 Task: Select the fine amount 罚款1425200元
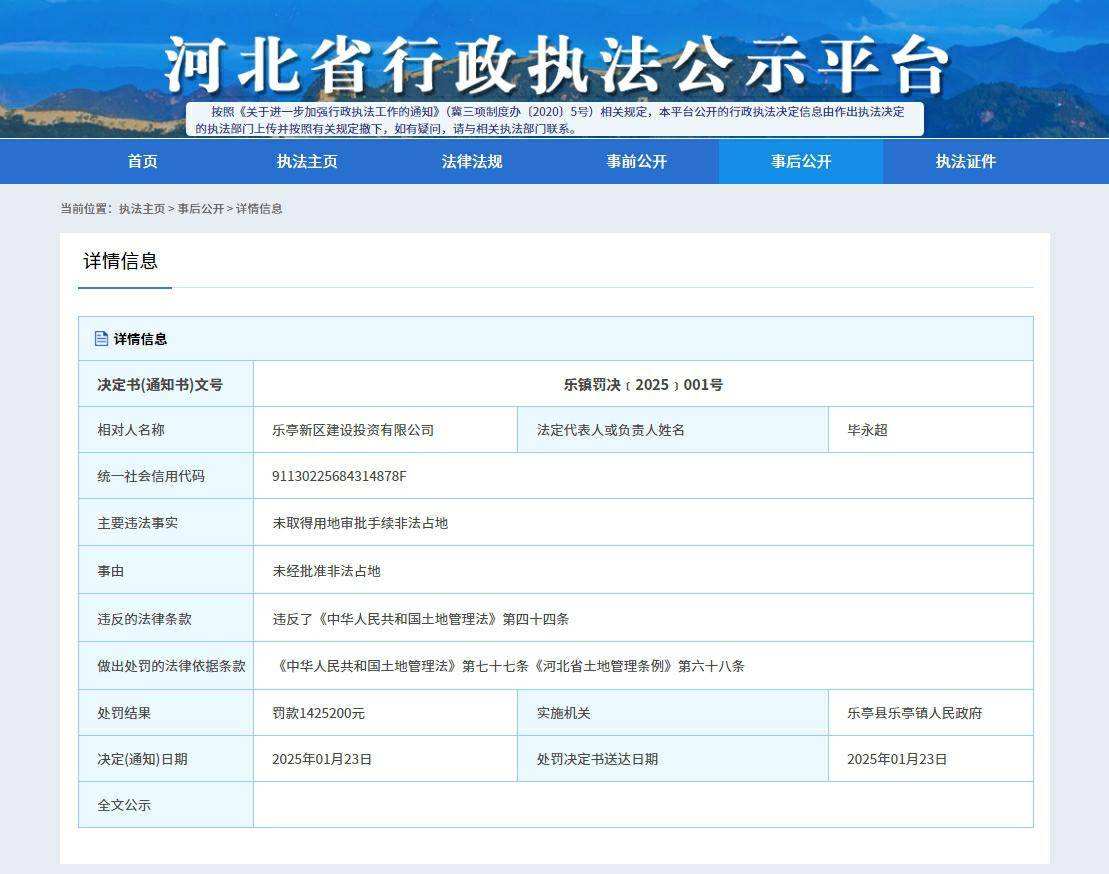(318, 713)
